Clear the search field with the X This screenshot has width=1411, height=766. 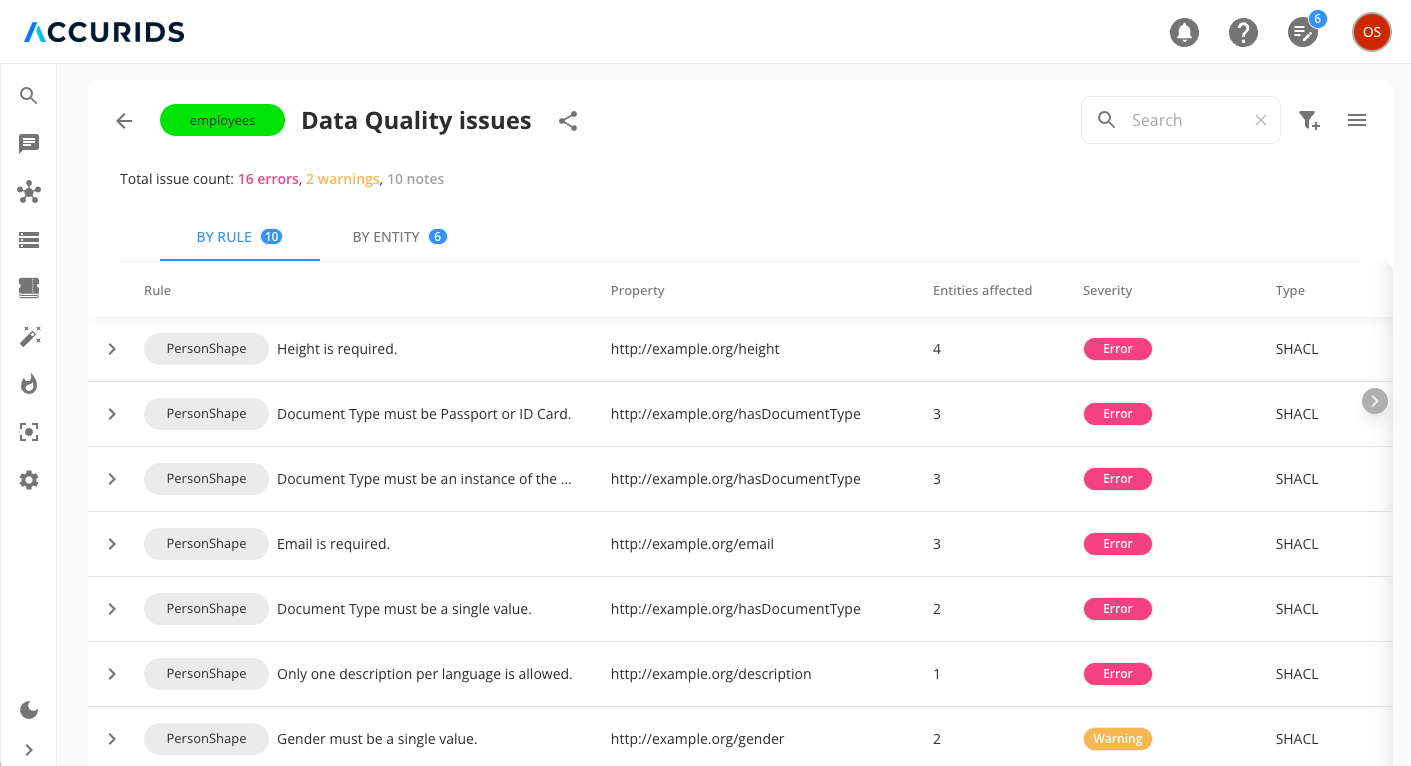click(x=1260, y=119)
